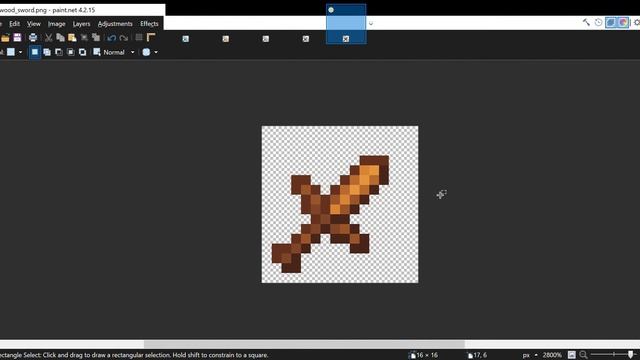
Task: Click the 16 × 16 image size readout
Action: click(x=423, y=355)
